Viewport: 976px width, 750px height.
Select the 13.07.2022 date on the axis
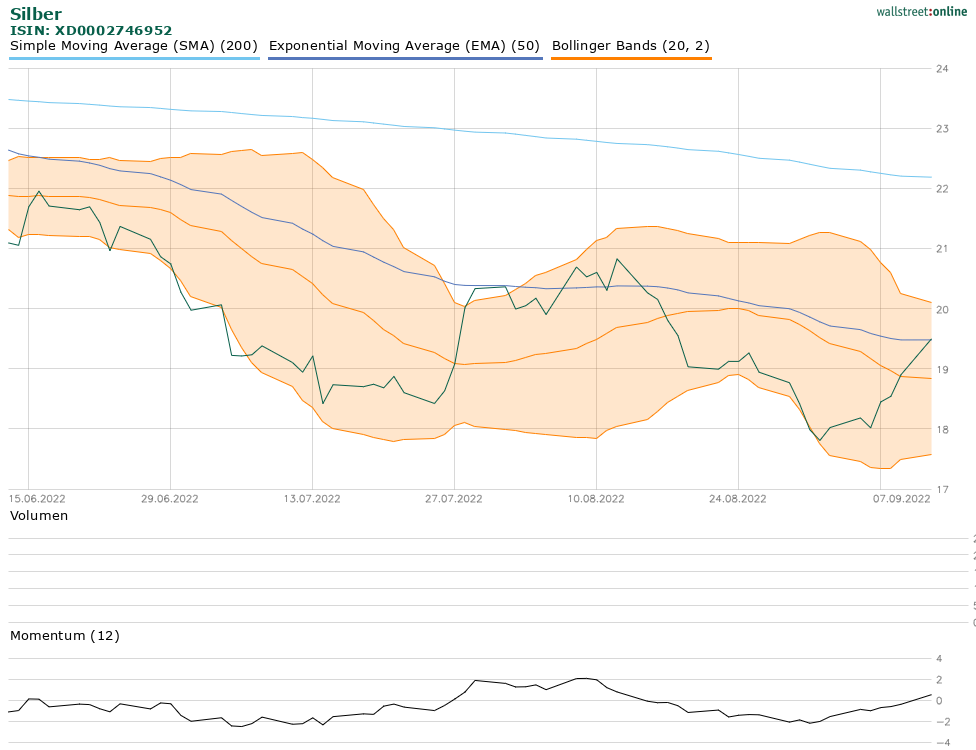point(312,498)
